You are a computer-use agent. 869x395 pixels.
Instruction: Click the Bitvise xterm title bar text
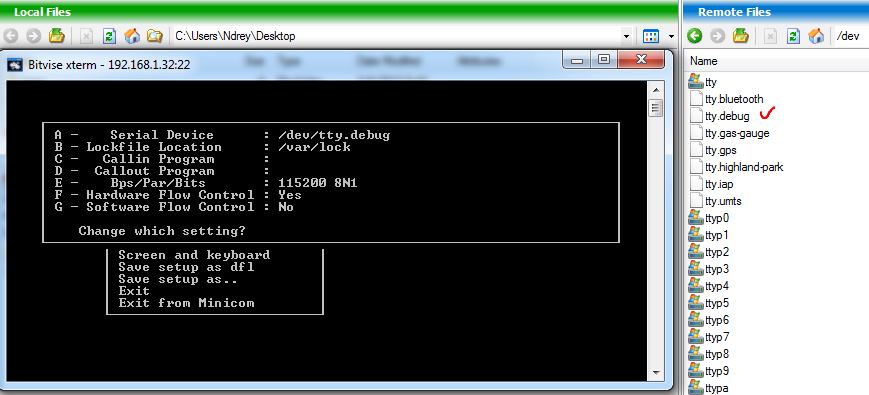109,65
